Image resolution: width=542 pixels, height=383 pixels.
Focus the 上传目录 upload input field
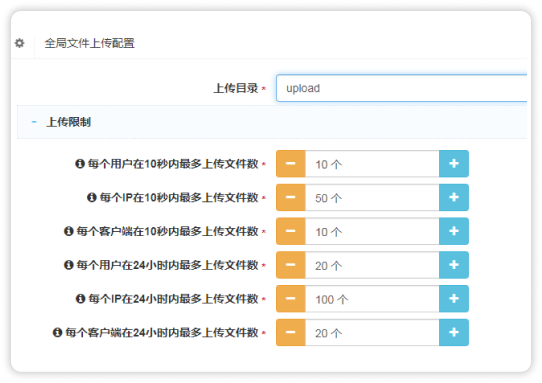point(401,88)
